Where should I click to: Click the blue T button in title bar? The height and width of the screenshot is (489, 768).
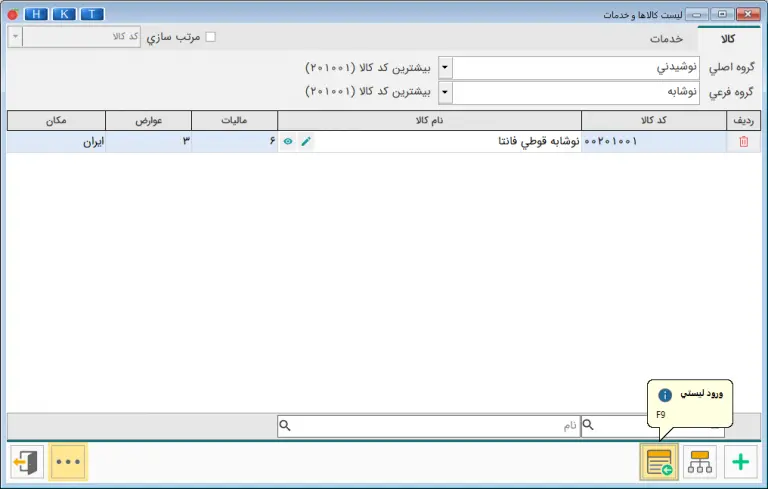pos(92,14)
